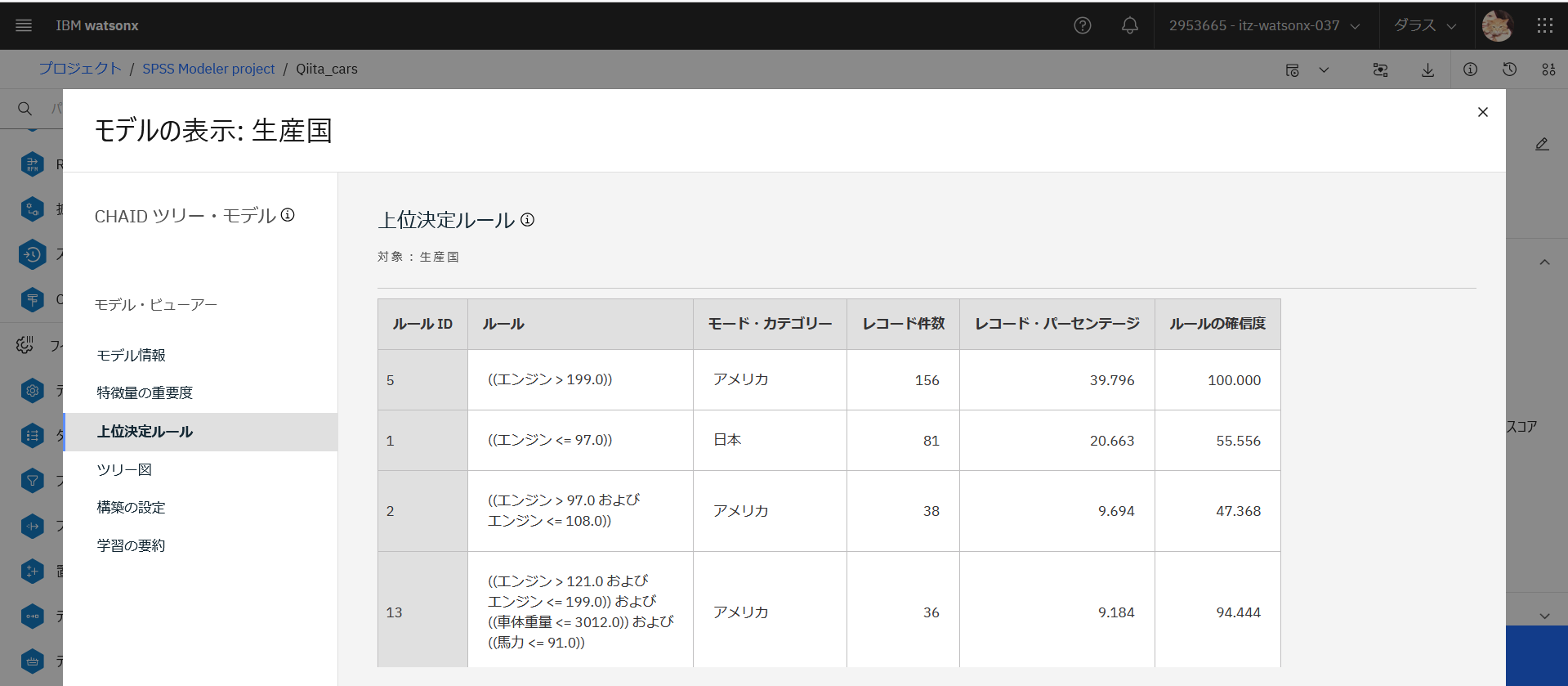Select rule cell ((エンジン > 199.0))

(x=580, y=379)
